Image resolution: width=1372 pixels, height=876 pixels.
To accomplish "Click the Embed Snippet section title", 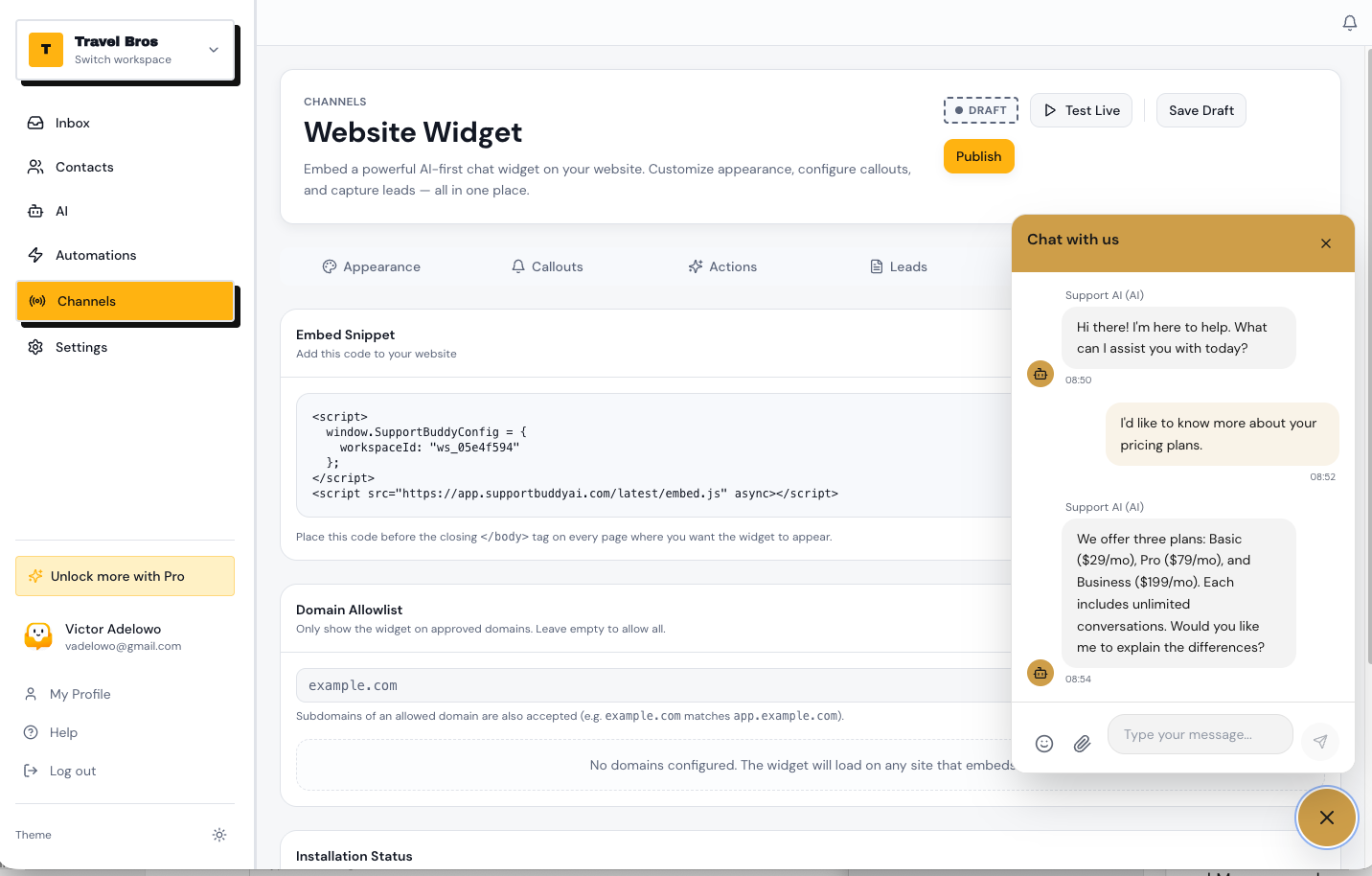I will click(345, 334).
